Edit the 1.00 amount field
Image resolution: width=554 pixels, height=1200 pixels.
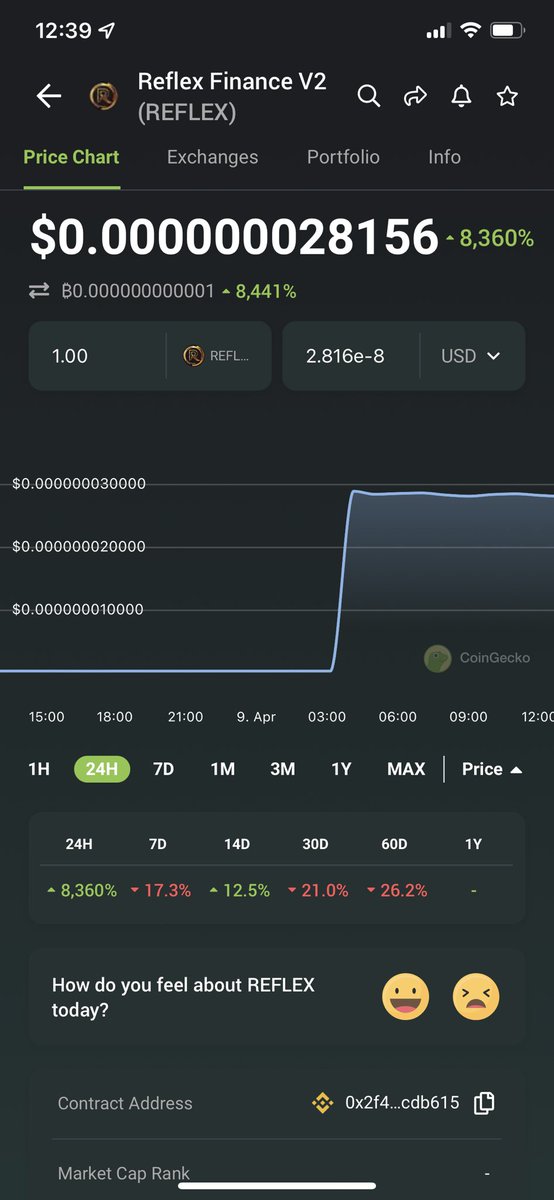(x=97, y=355)
